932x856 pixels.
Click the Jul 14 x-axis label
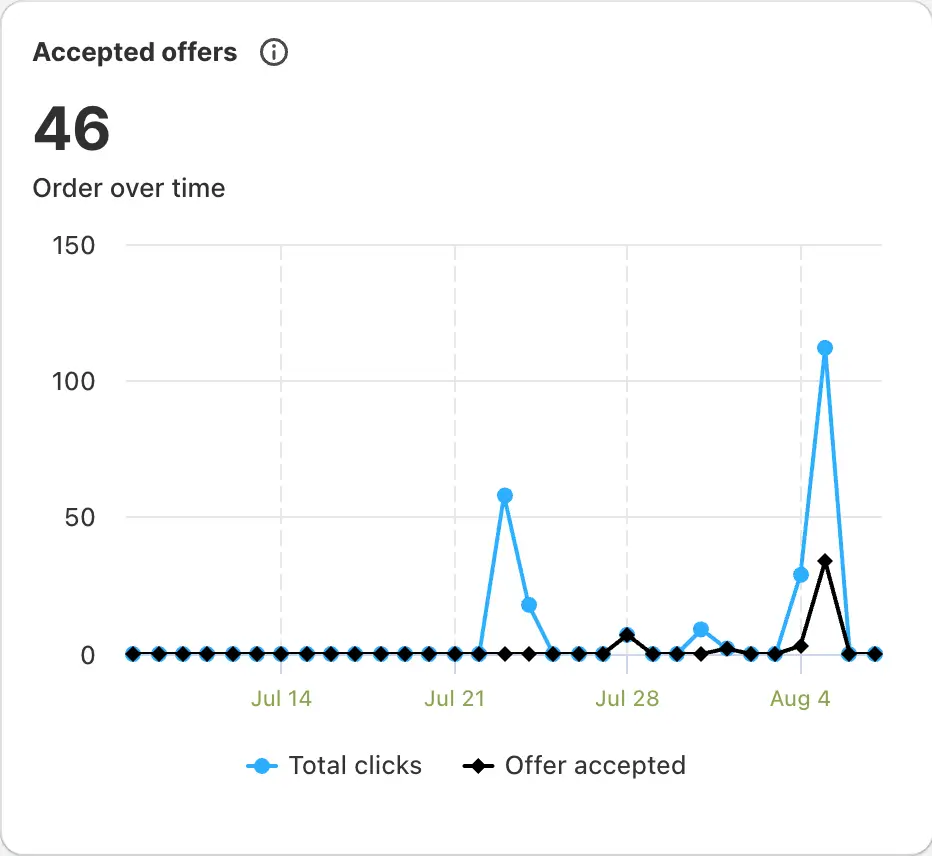click(x=281, y=698)
